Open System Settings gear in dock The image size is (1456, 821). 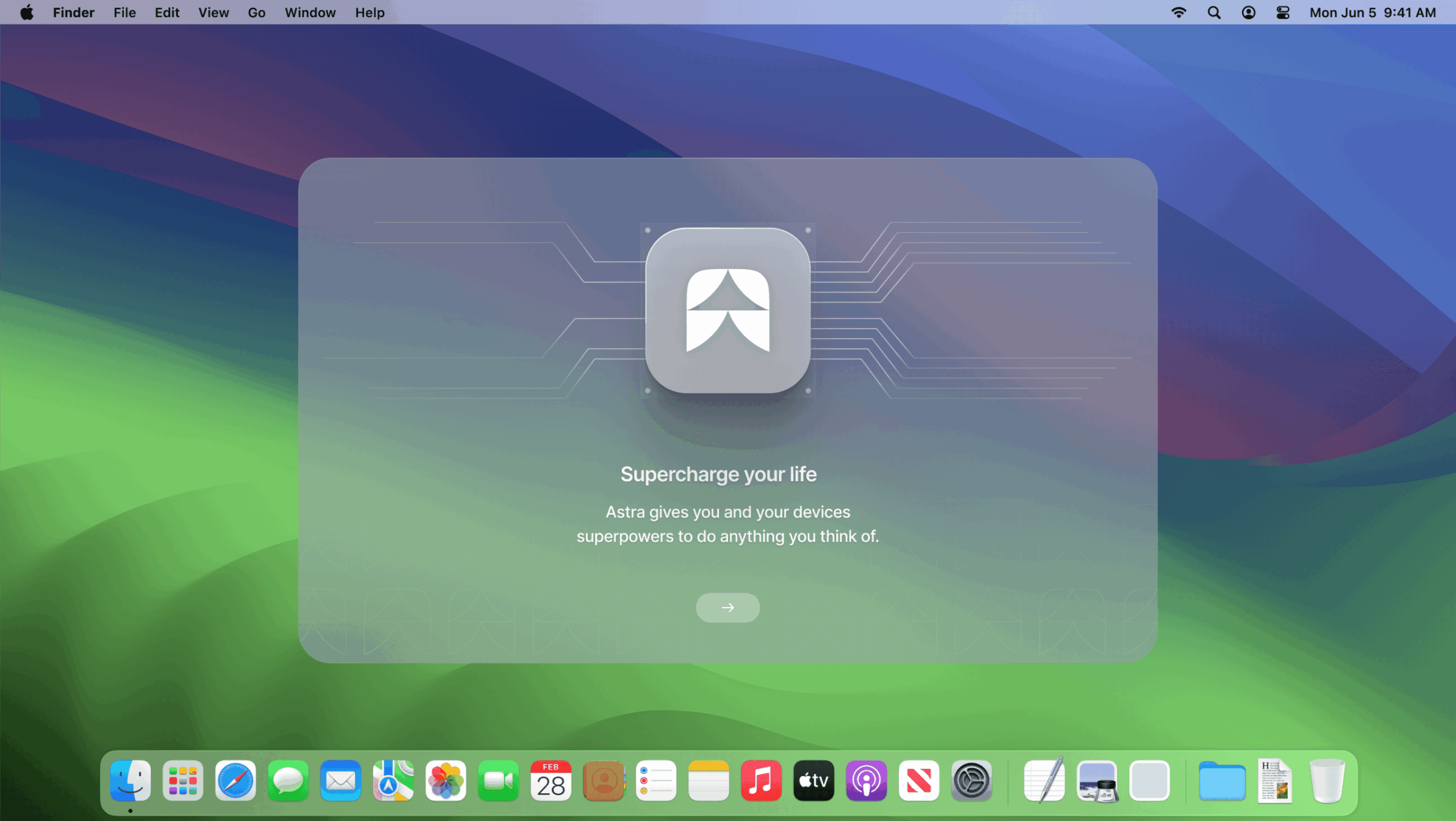[x=971, y=781]
